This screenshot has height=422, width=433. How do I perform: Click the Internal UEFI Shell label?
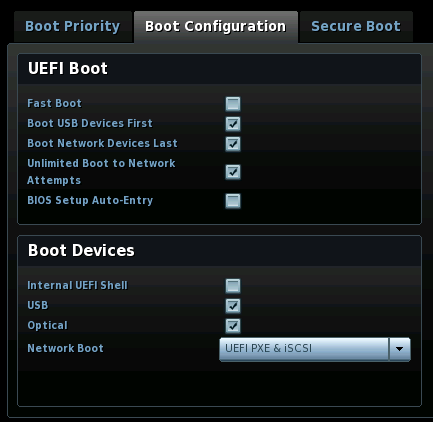(x=77, y=285)
